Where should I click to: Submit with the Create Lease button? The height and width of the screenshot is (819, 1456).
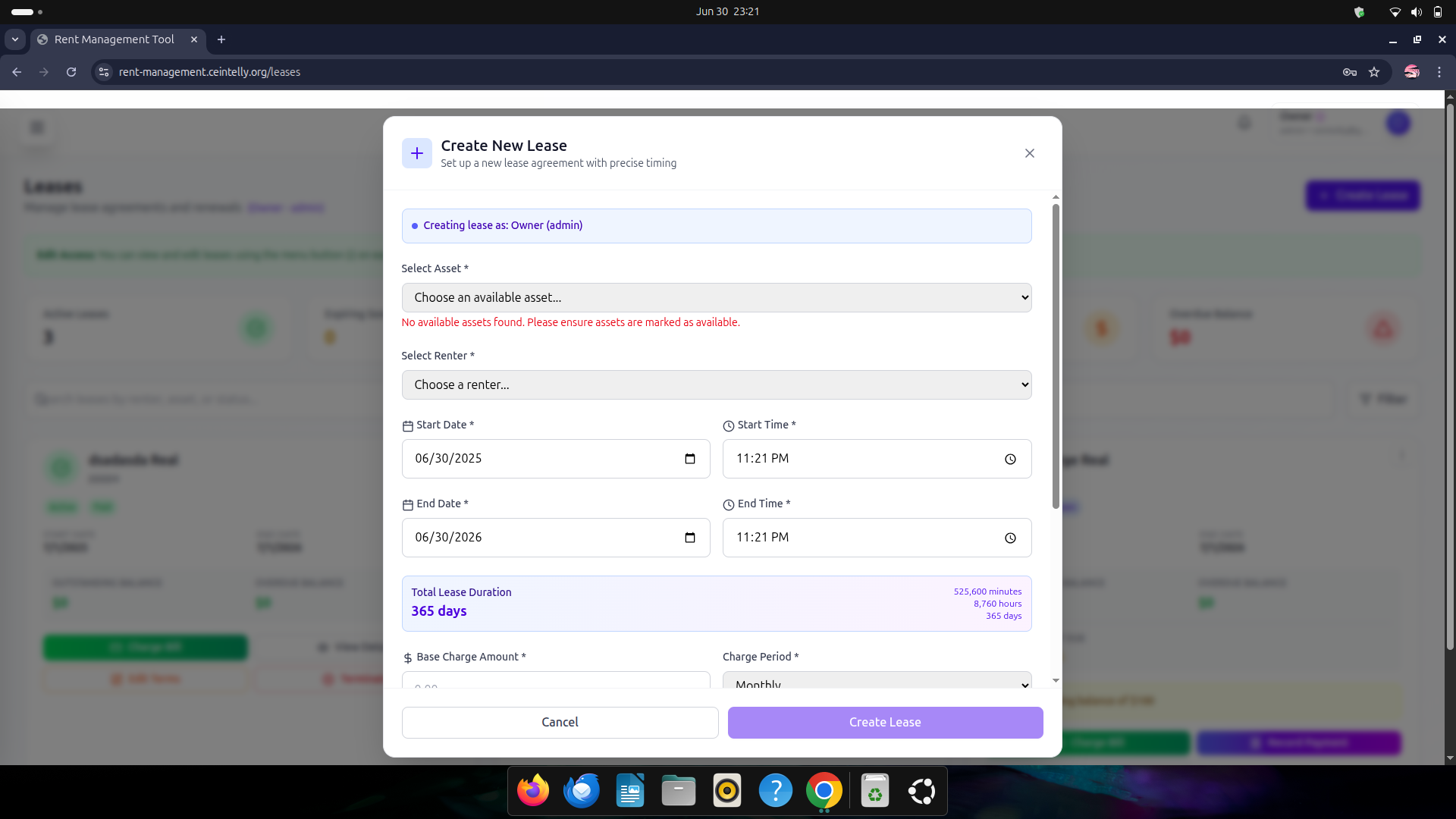coord(885,723)
